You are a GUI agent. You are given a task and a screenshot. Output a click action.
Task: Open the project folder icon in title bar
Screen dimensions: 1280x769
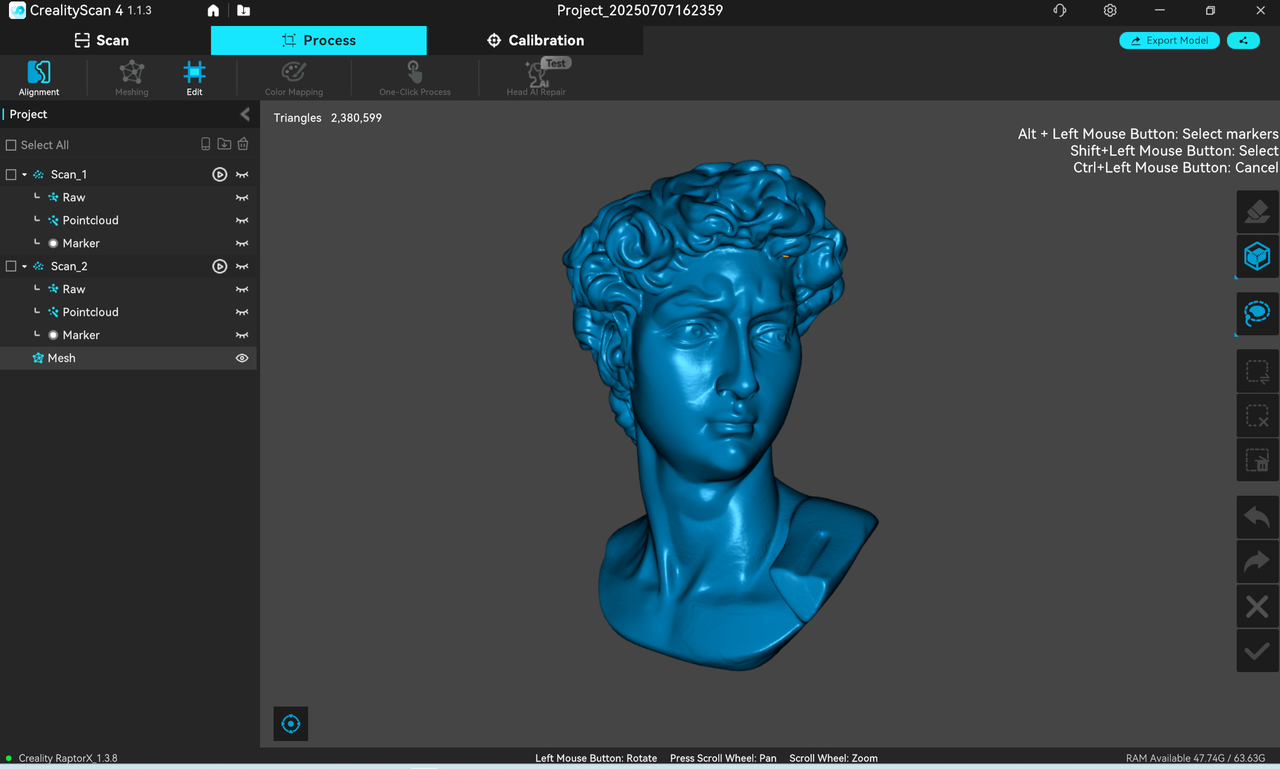coord(243,11)
